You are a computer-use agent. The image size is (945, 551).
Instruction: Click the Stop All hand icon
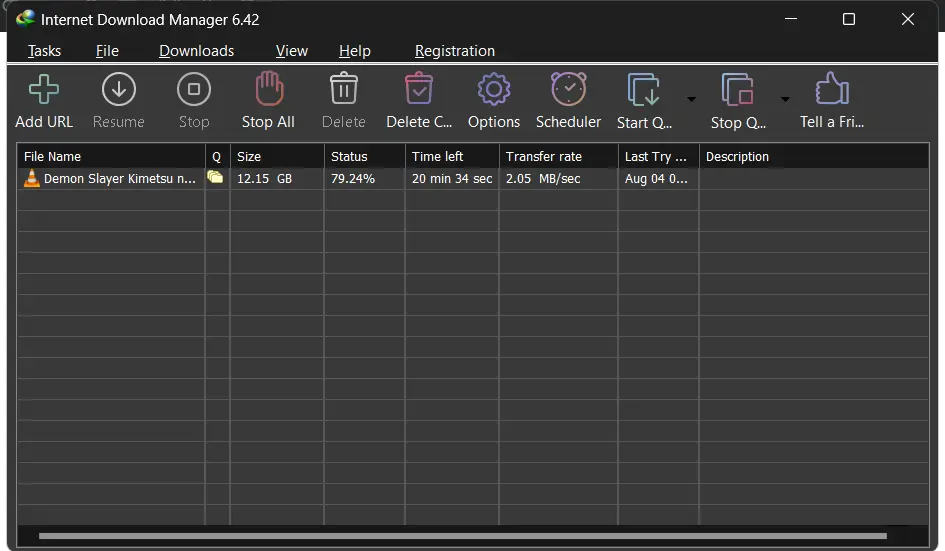click(x=269, y=89)
